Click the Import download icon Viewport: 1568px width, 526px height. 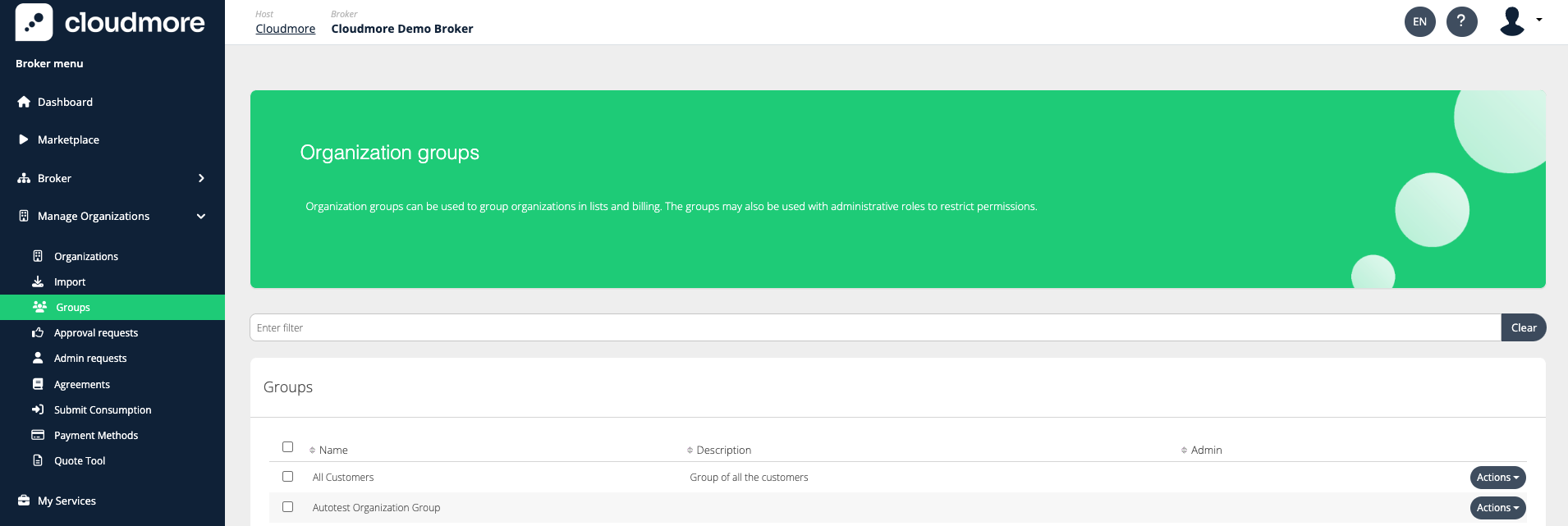pos(38,281)
